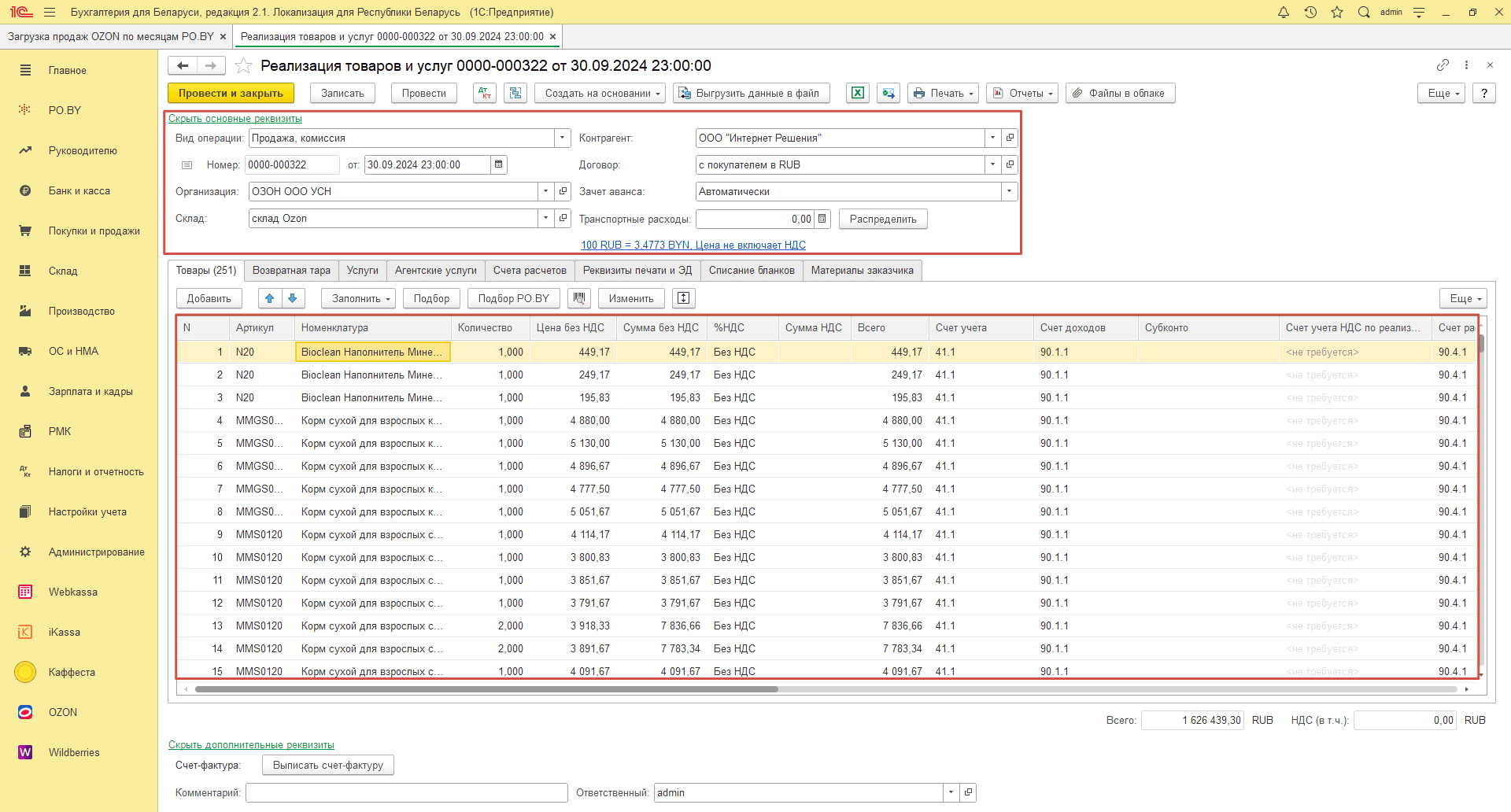
Task: Click the currency rate link 100 RUB
Action: pyautogui.click(x=693, y=245)
